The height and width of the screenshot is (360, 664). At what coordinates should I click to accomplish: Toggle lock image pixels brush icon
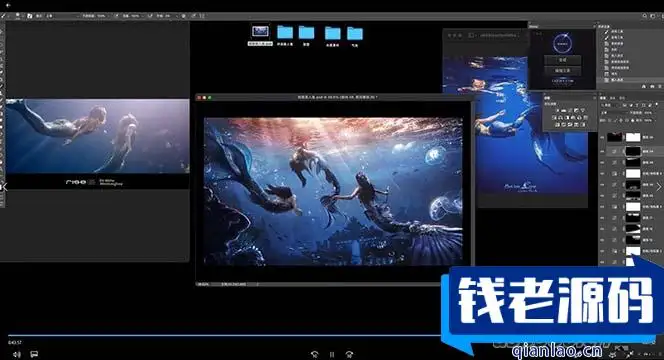[x=615, y=120]
